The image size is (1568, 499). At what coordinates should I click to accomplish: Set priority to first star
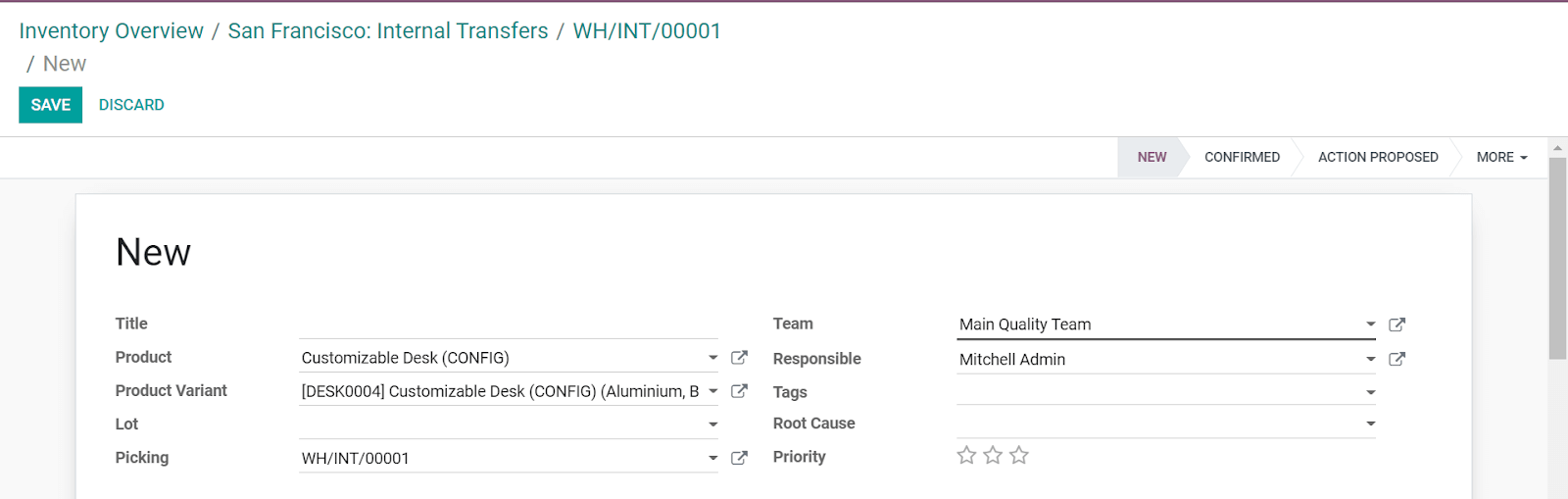966,455
